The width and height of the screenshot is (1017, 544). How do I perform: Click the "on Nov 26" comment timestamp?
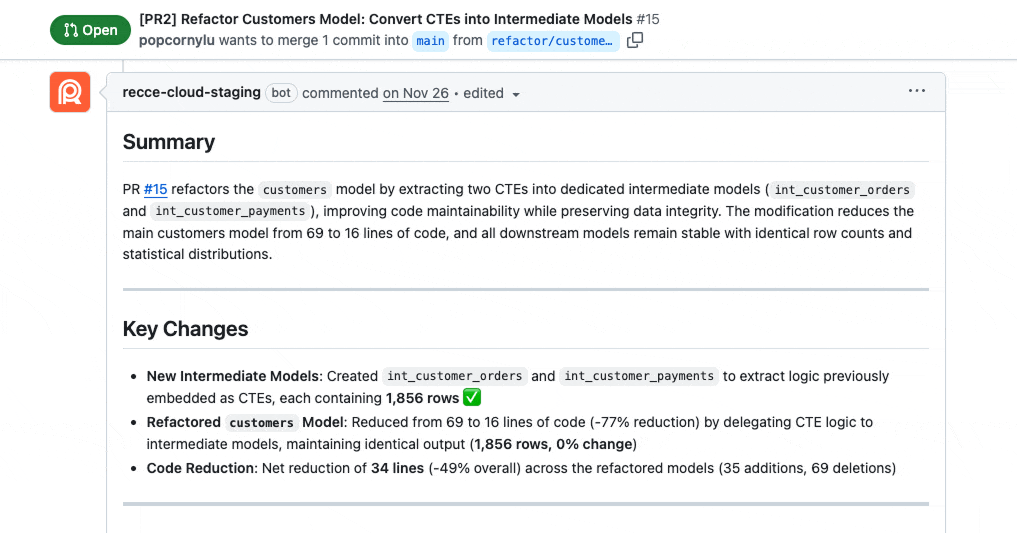point(415,93)
